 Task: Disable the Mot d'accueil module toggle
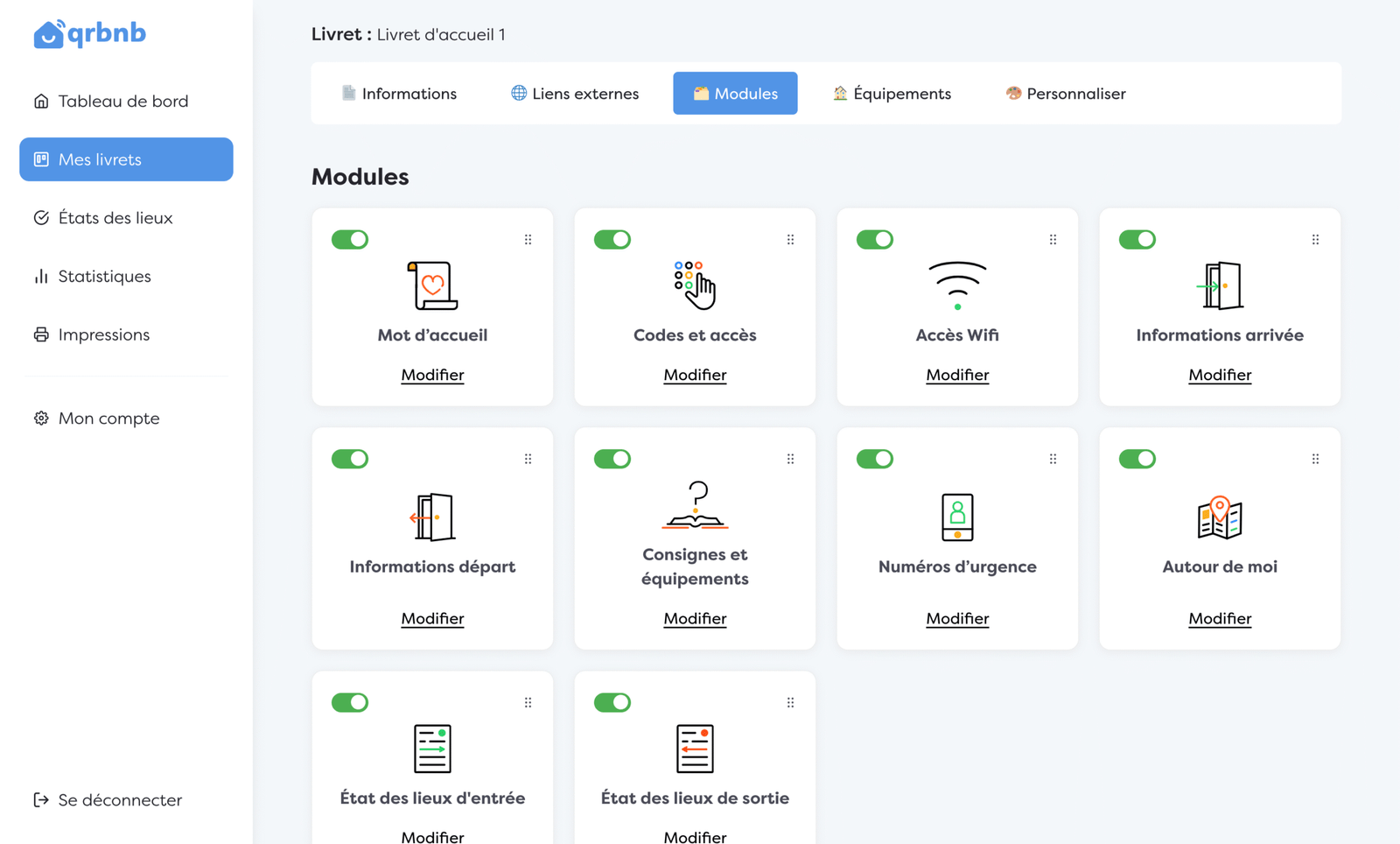pyautogui.click(x=350, y=240)
